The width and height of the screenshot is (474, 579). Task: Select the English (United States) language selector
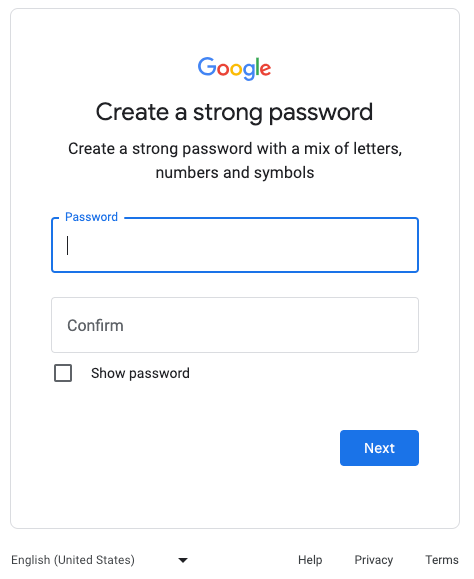(100, 560)
